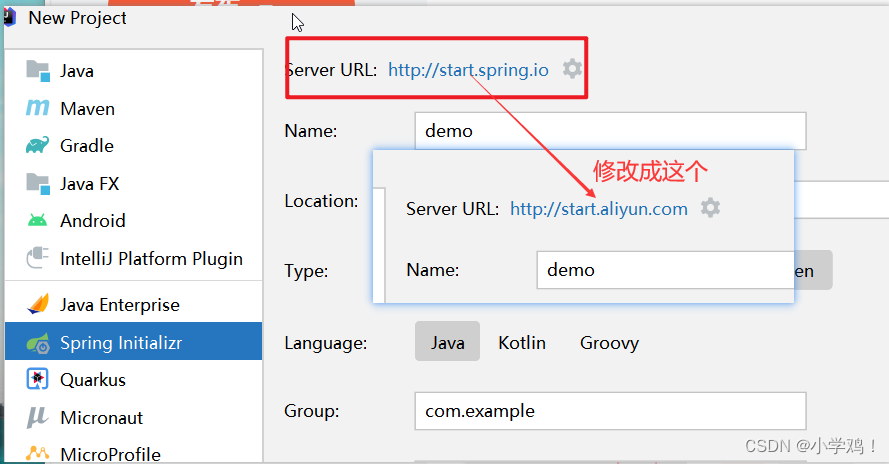Open server URL settings gear for start.spring.io
This screenshot has height=464, width=889.
572,69
